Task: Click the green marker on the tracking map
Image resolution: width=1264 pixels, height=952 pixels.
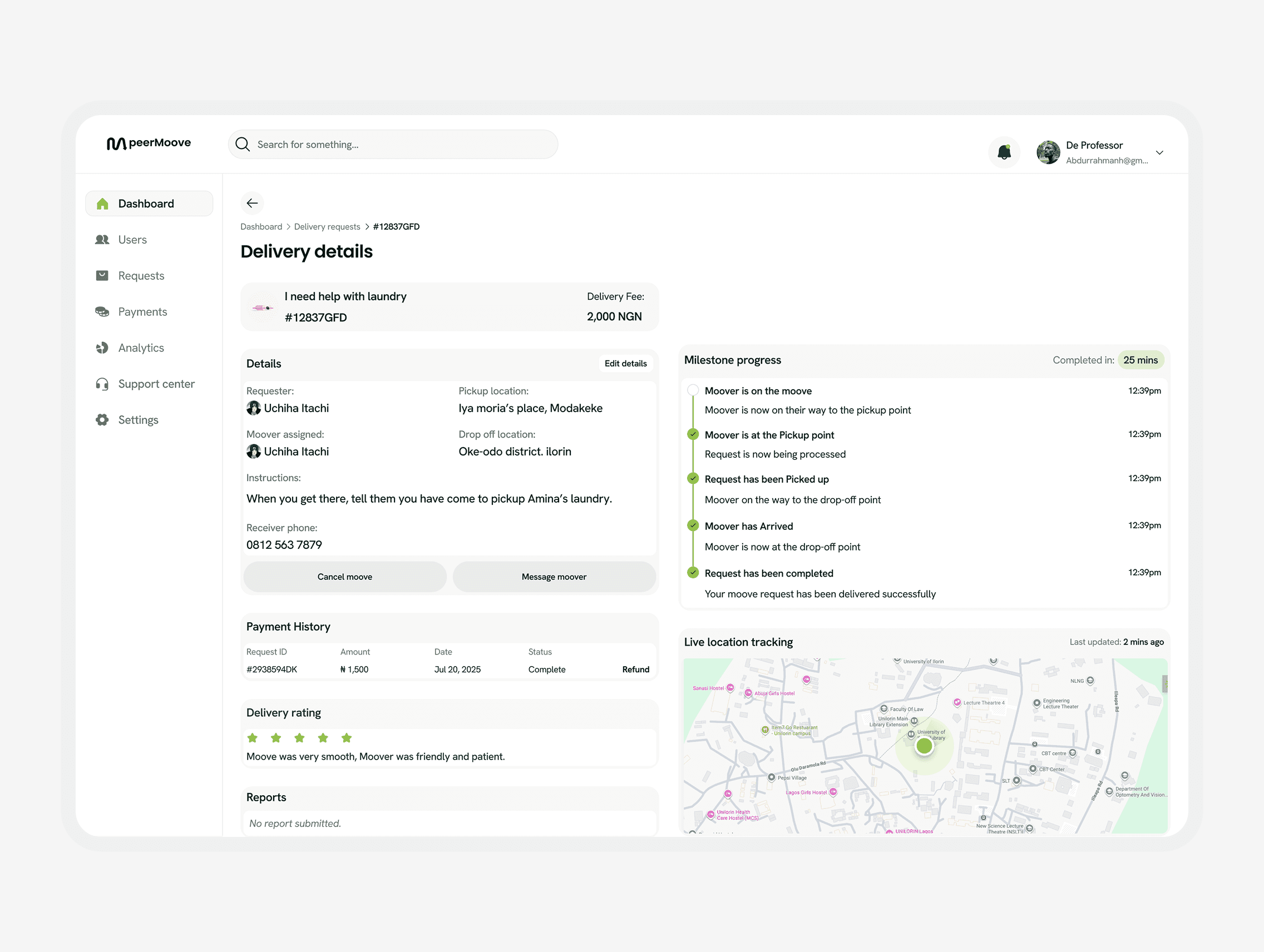Action: coord(924,745)
